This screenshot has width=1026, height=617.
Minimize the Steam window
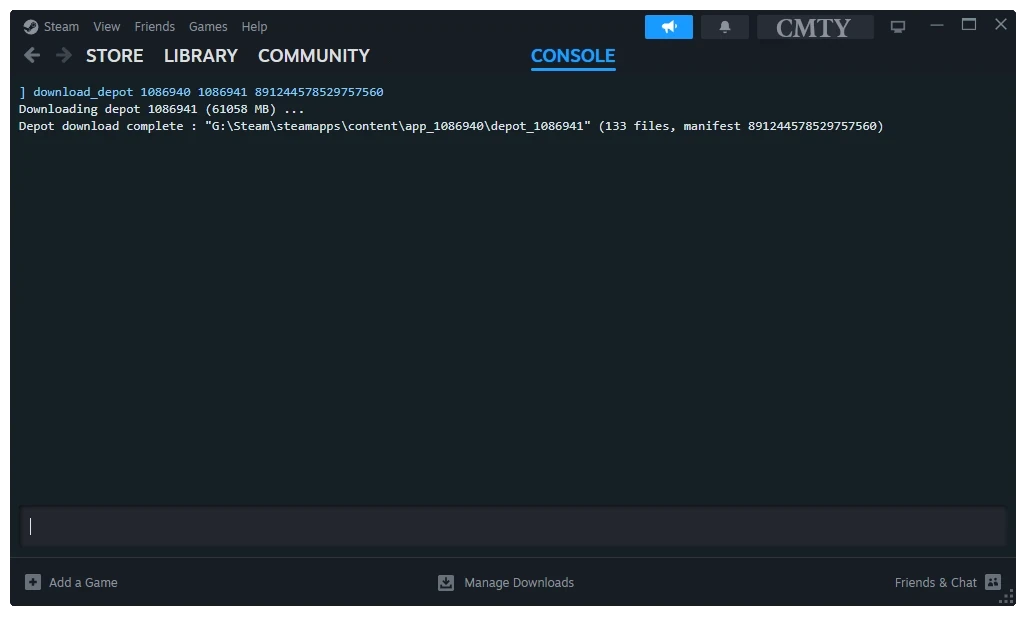[937, 25]
